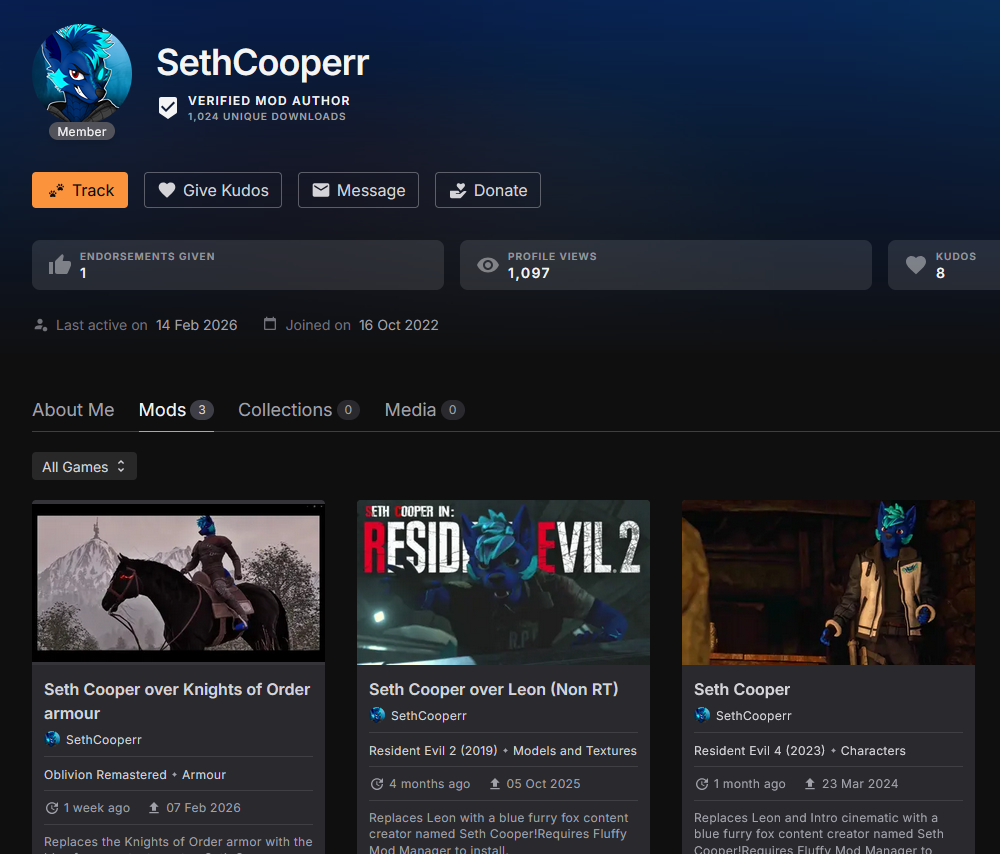Click small author avatar on Leon (Non RT) card
This screenshot has height=854, width=1000.
(378, 714)
